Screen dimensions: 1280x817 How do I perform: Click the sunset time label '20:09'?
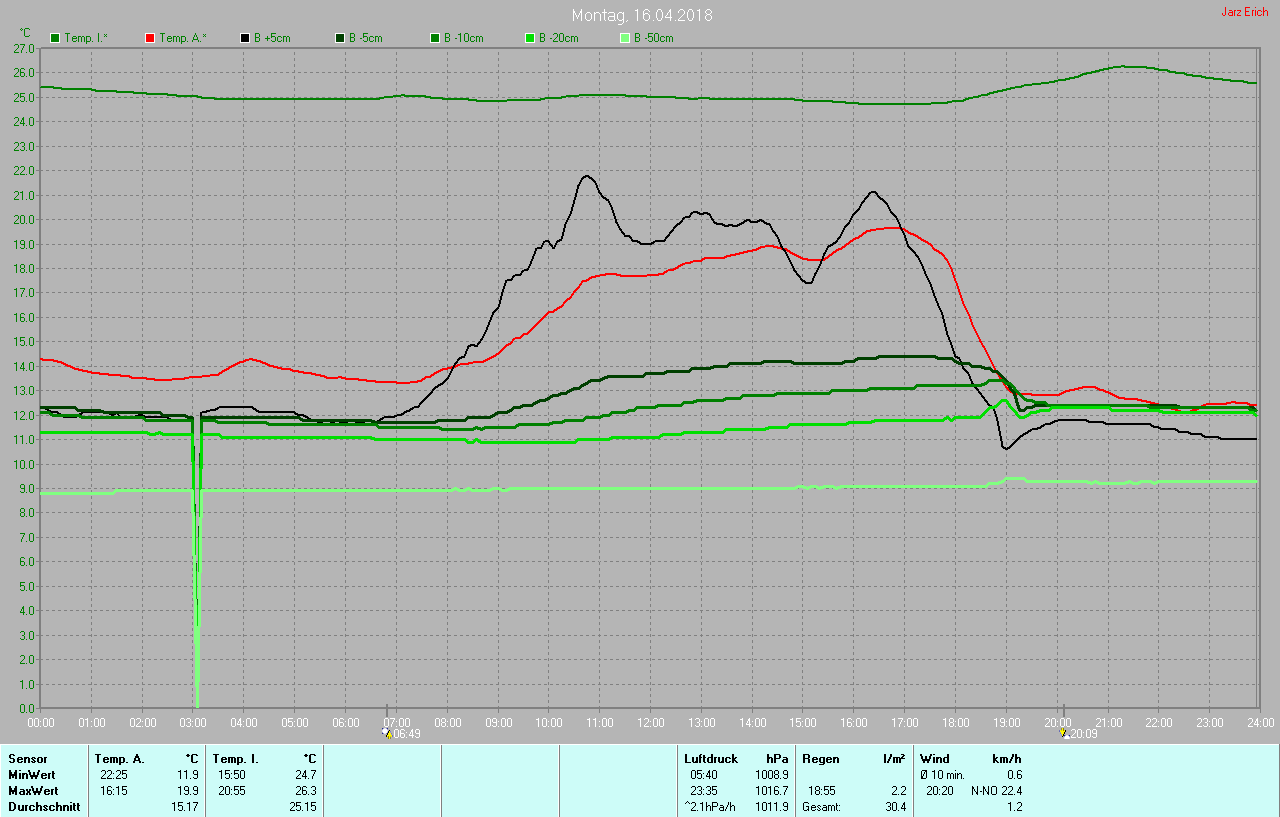(1083, 734)
